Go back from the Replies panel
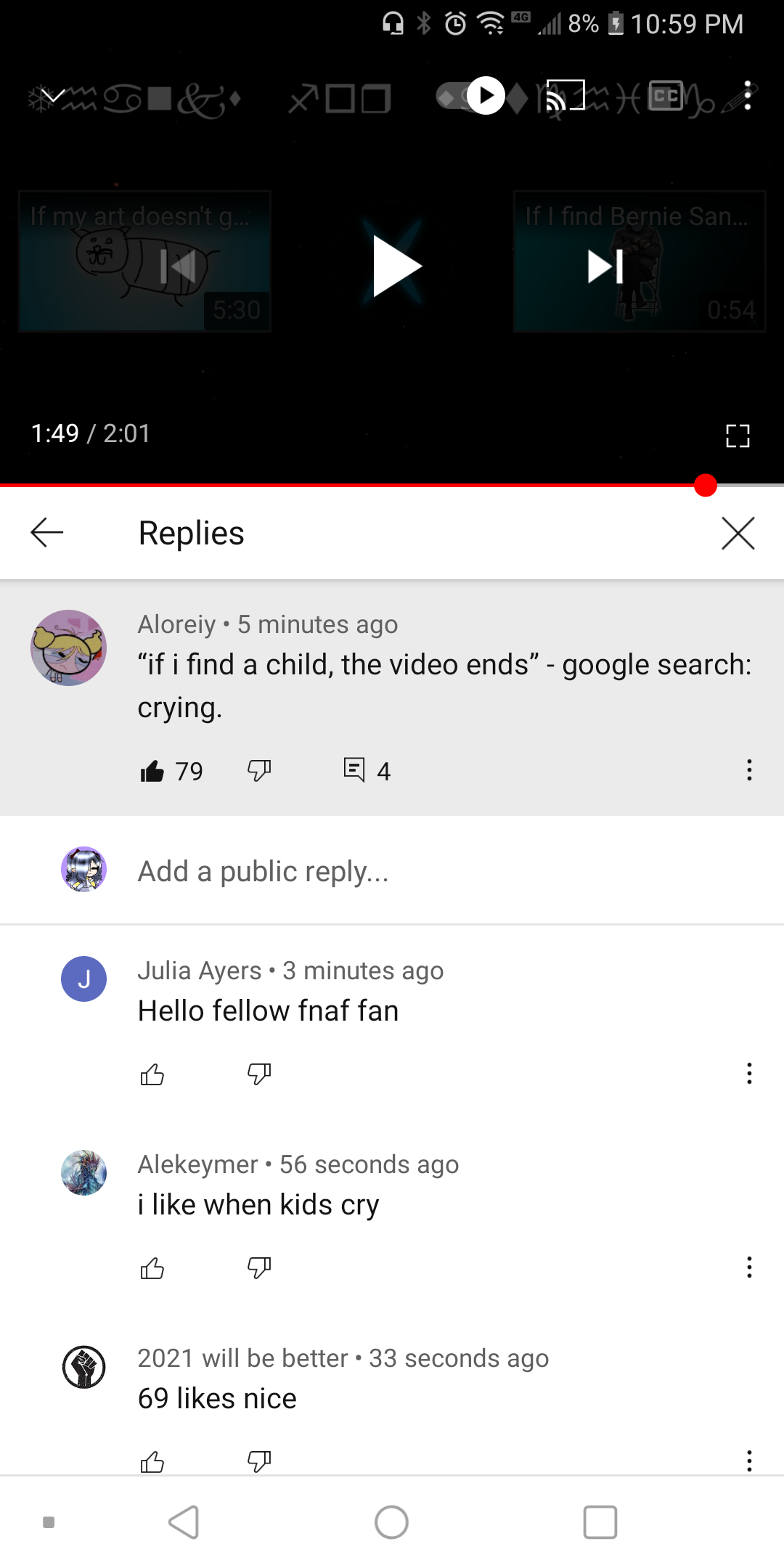The height and width of the screenshot is (1568, 784). (x=47, y=533)
